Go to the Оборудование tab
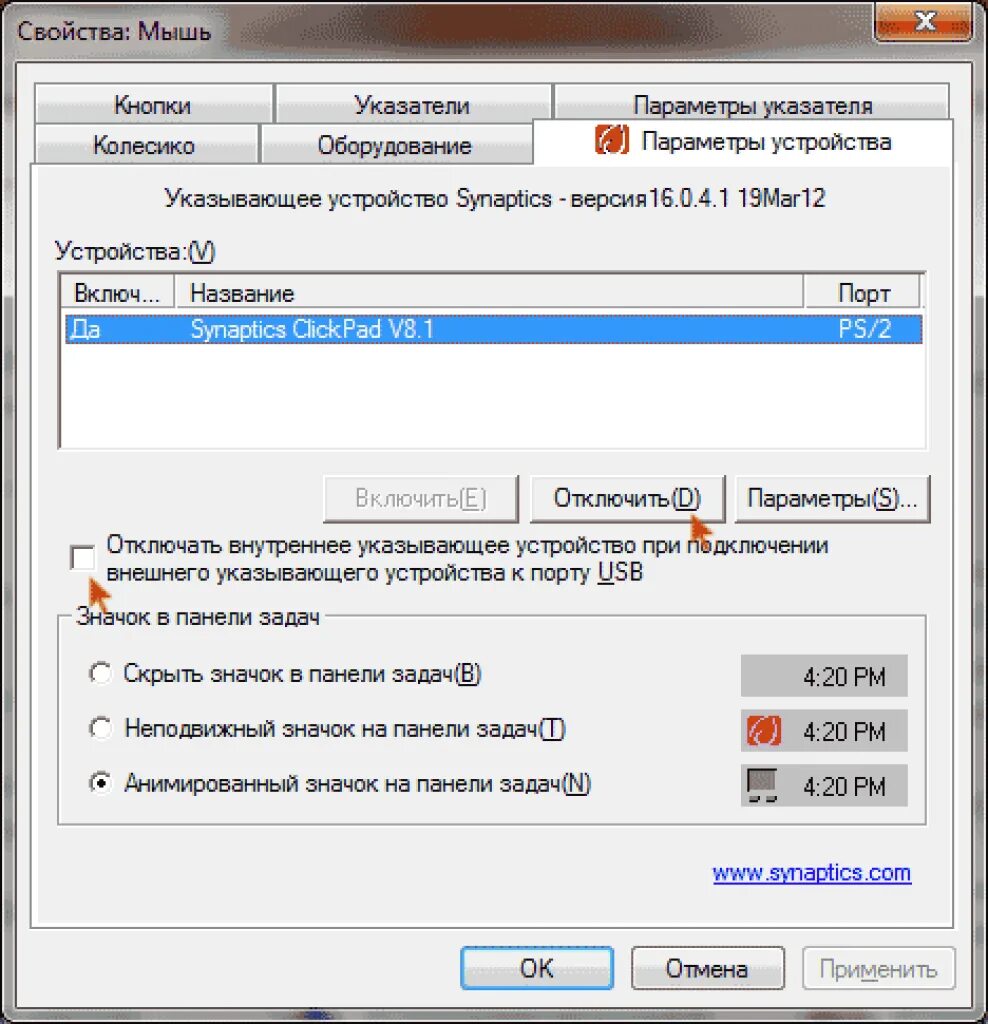 click(x=395, y=144)
